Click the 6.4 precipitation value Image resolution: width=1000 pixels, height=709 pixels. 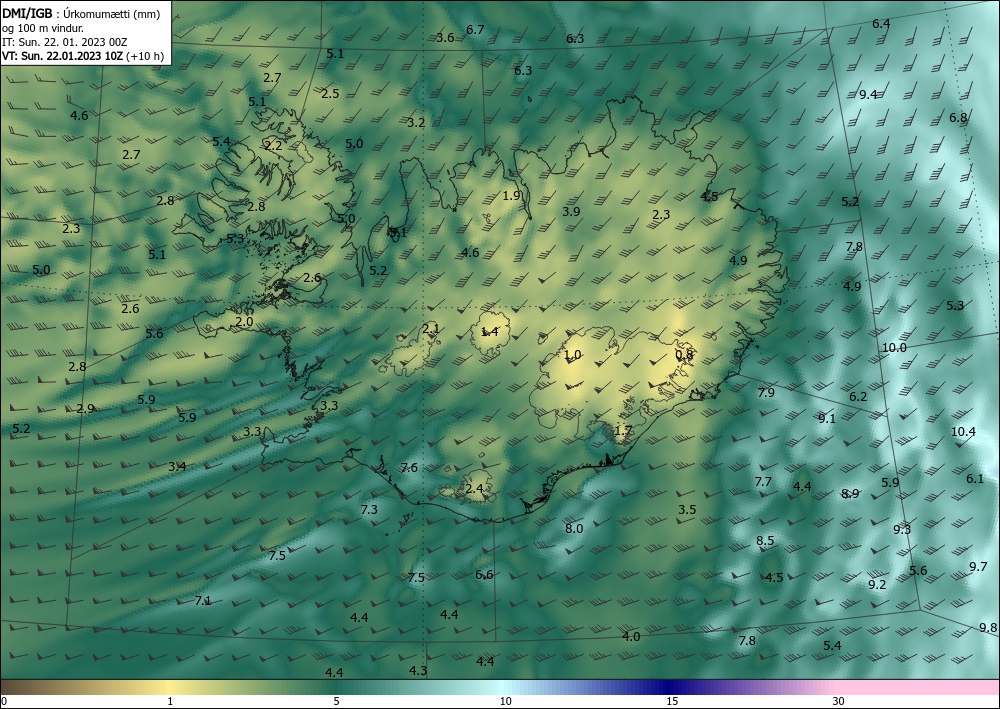(881, 24)
